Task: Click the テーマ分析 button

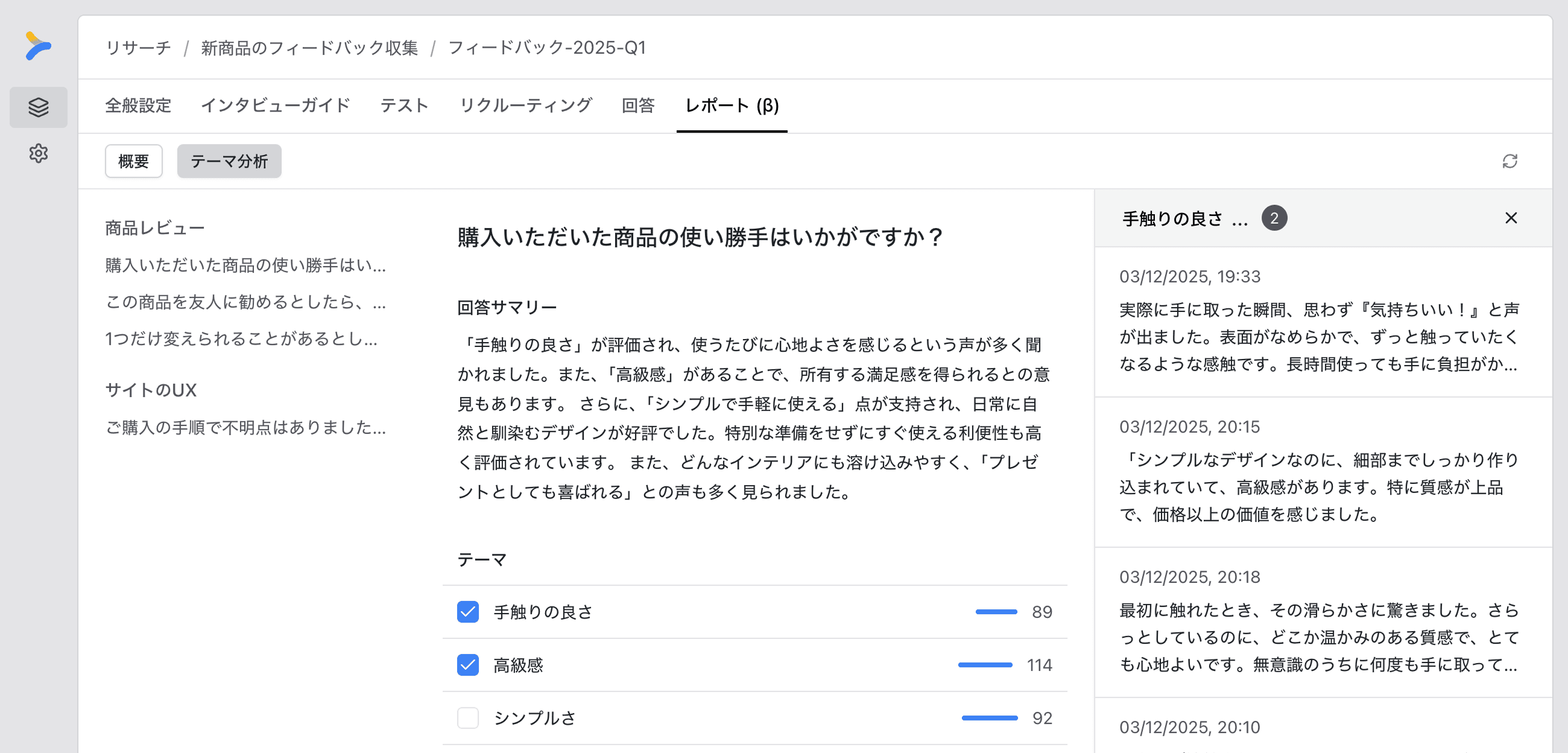Action: point(229,161)
